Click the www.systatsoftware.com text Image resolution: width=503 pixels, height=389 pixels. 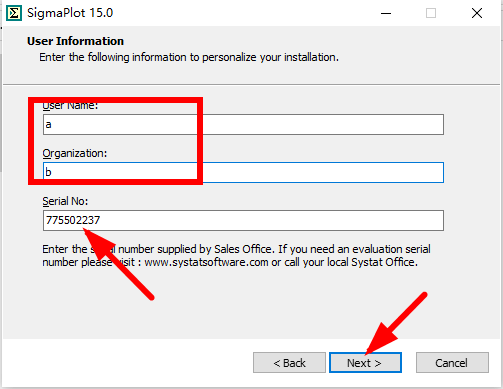[206, 262]
